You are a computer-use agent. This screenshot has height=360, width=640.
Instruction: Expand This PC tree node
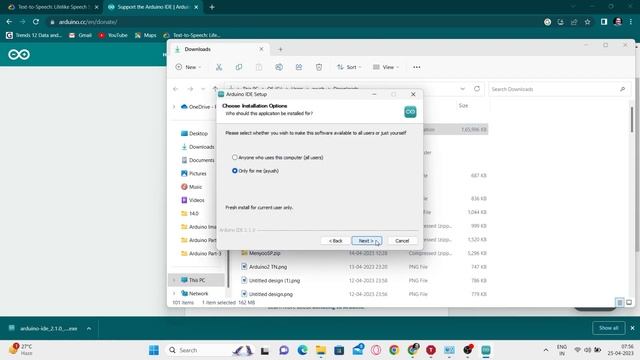click(x=174, y=280)
